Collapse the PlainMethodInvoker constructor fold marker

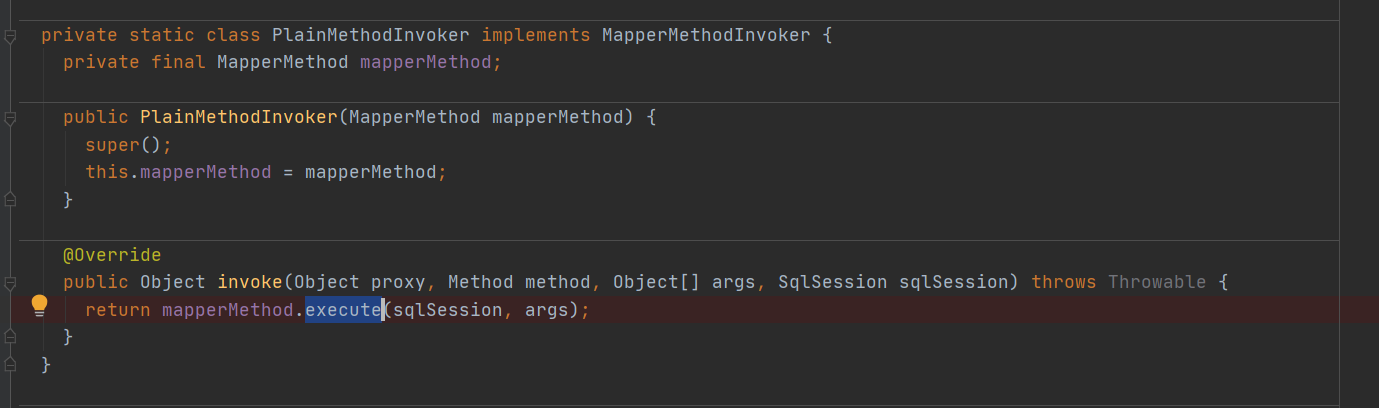coord(10,118)
